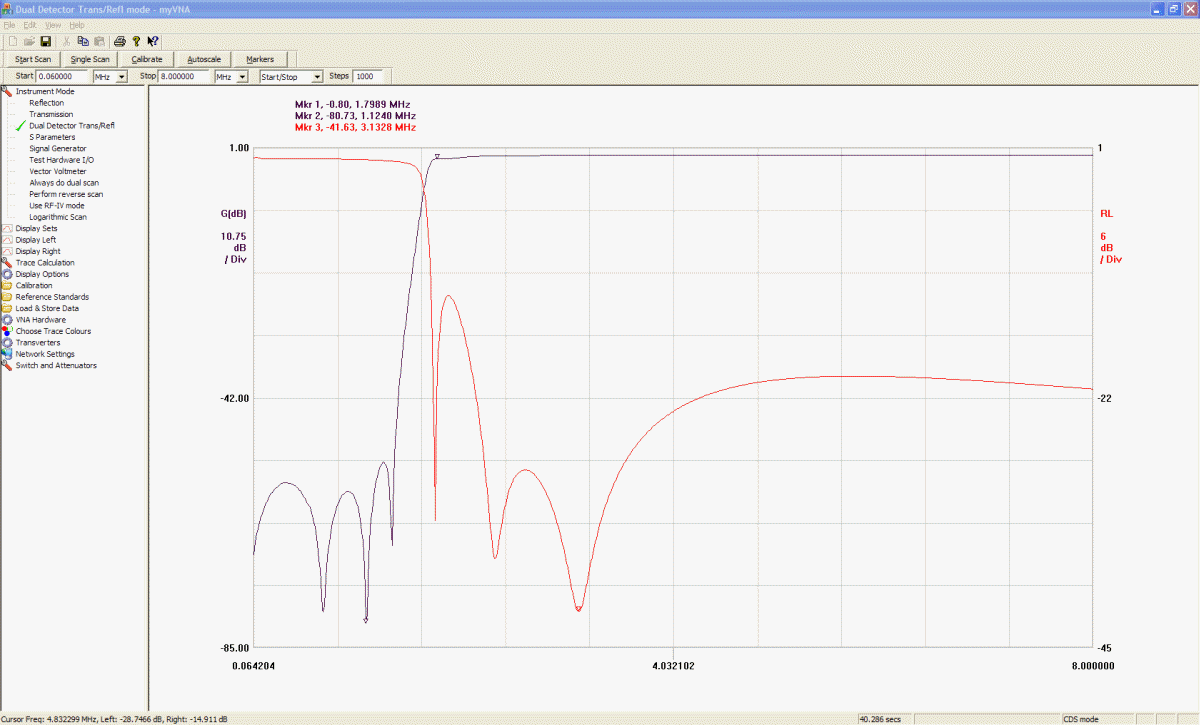Select Transmission instrument mode
Viewport: 1200px width, 725px height.
tap(51, 114)
